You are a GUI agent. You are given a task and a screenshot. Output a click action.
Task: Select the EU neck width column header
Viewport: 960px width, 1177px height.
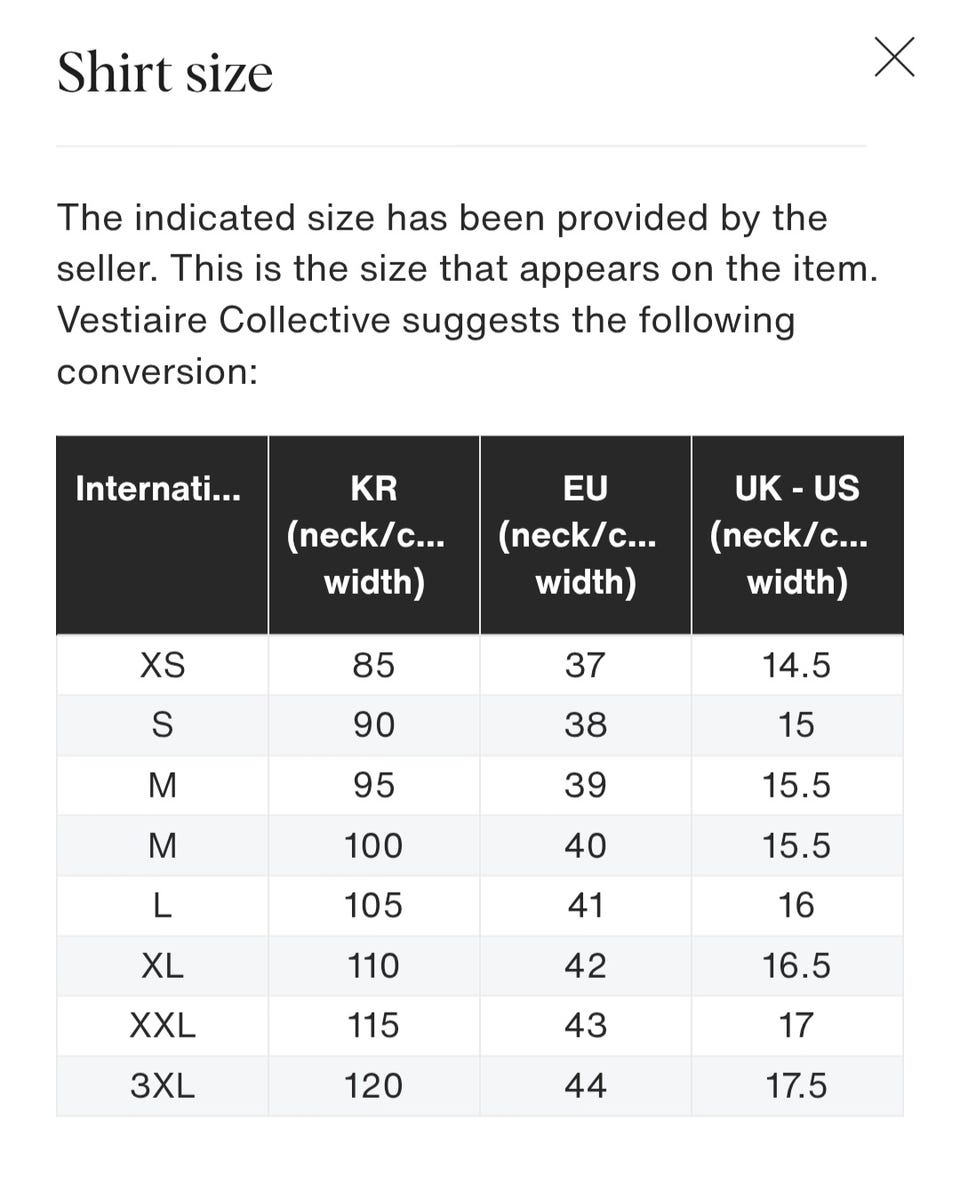[x=585, y=535]
